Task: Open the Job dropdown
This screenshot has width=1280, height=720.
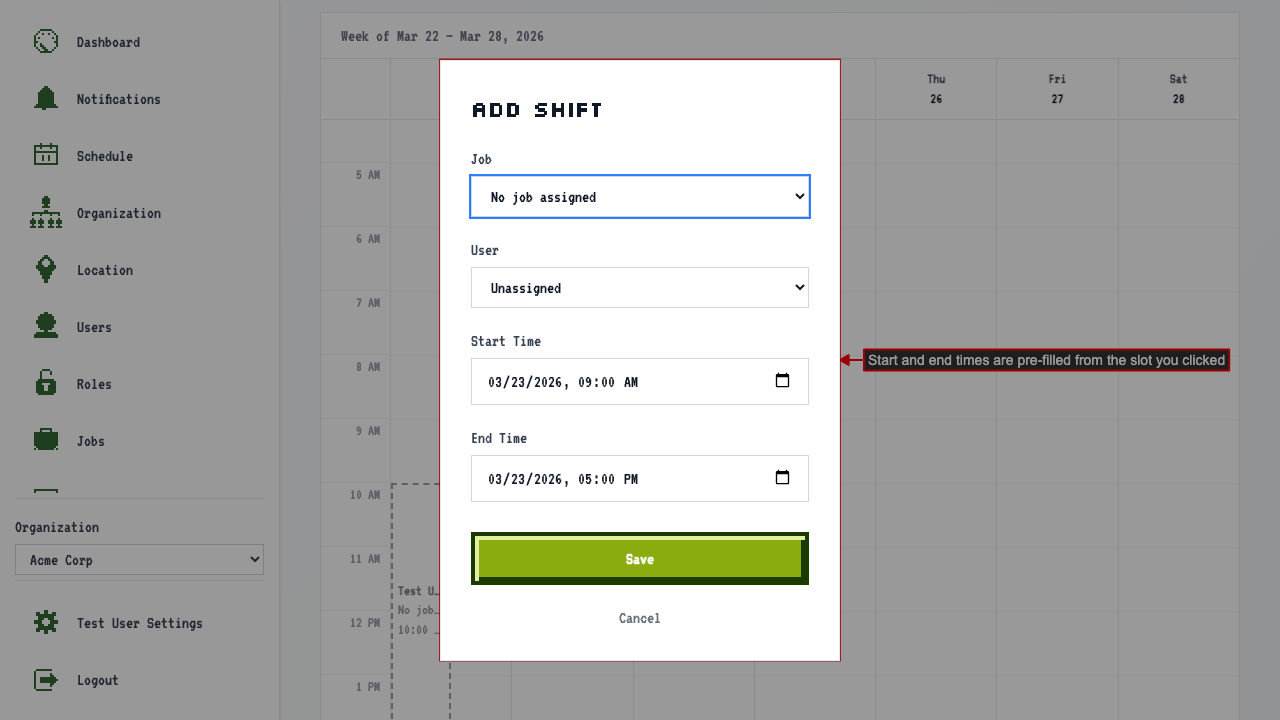Action: (640, 197)
